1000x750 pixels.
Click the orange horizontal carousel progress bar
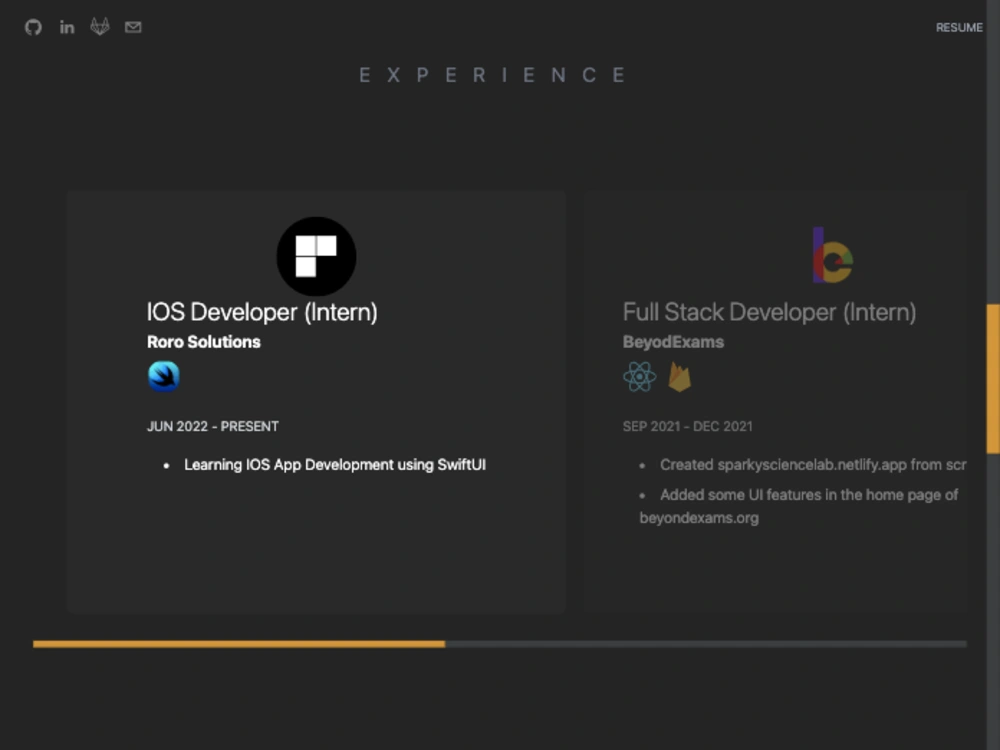pyautogui.click(x=239, y=644)
